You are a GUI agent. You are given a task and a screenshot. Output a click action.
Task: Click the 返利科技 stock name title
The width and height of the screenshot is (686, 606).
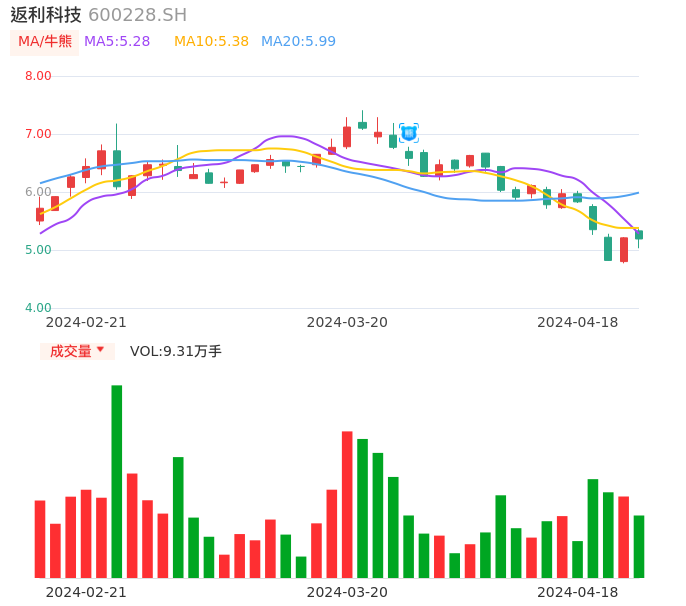pos(46,15)
